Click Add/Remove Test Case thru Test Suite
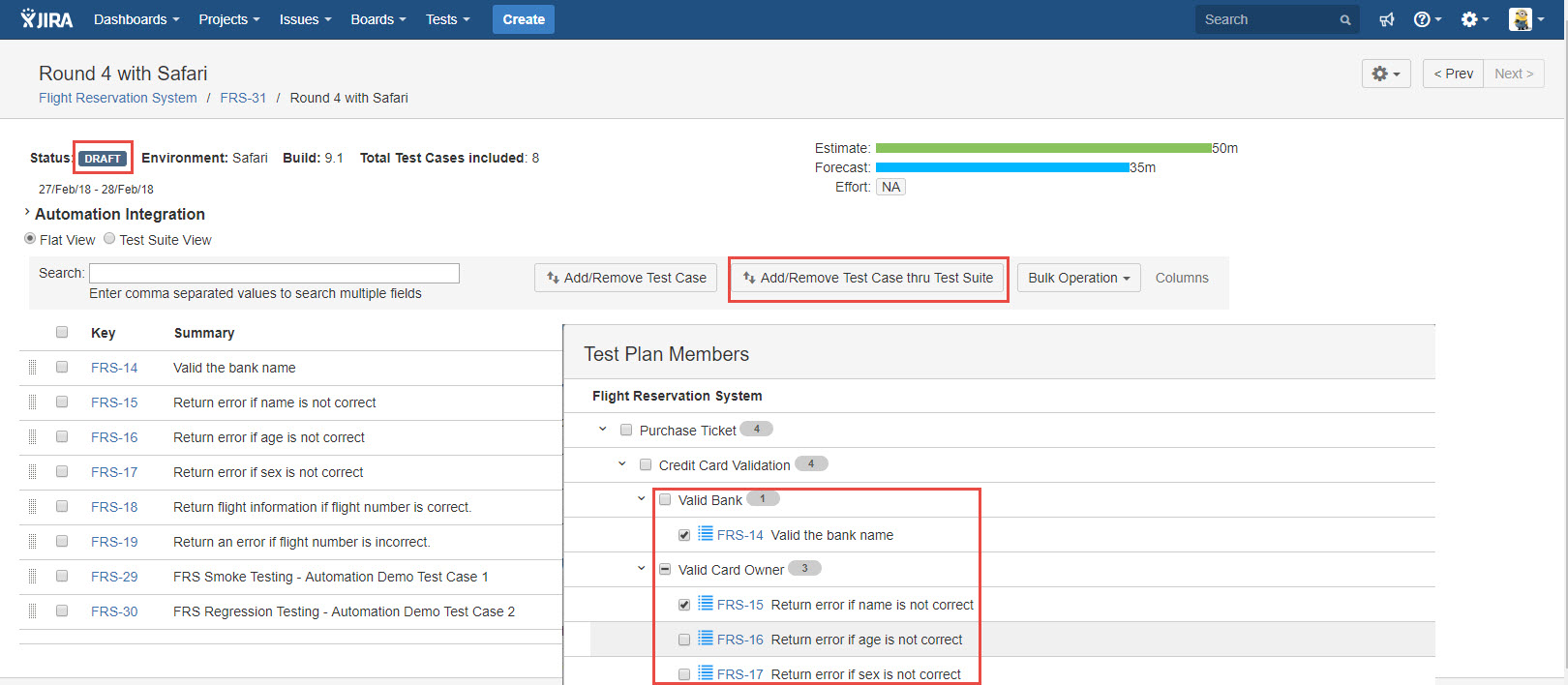Image resolution: width=1568 pixels, height=685 pixels. pos(867,278)
